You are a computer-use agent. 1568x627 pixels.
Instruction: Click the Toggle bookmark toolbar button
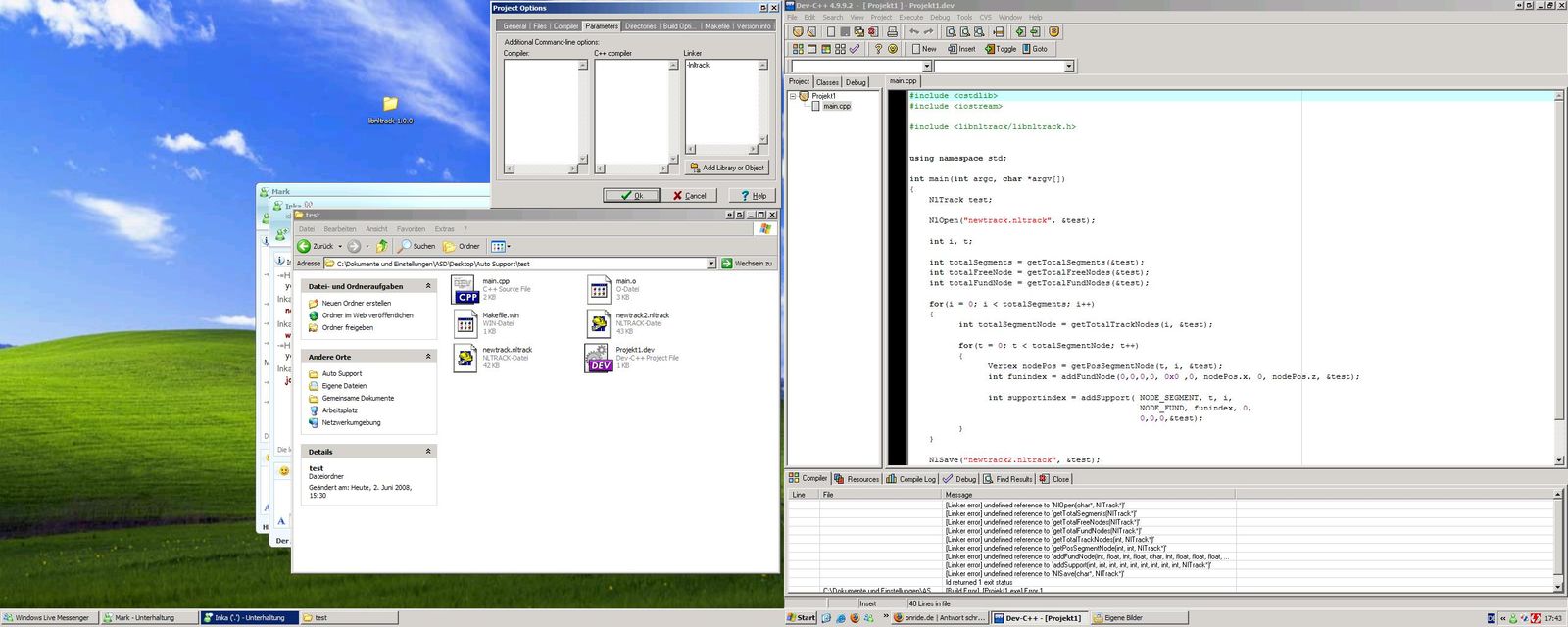pyautogui.click(x=1001, y=48)
